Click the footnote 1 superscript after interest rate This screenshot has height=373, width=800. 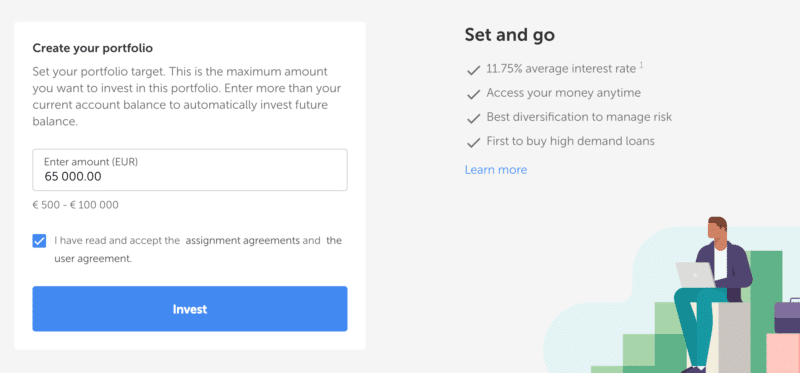(x=641, y=64)
